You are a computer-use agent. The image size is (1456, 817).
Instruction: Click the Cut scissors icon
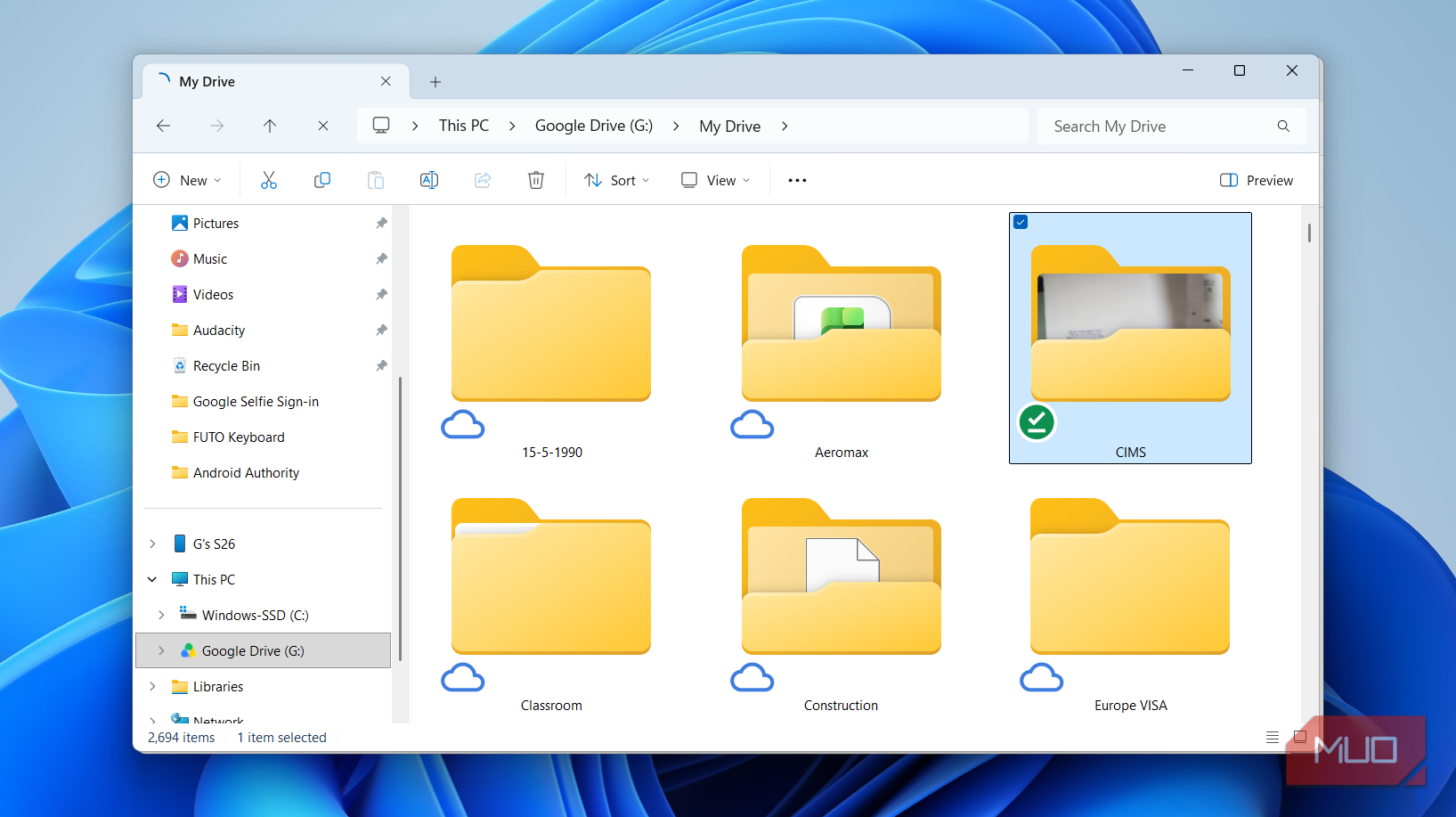[269, 180]
